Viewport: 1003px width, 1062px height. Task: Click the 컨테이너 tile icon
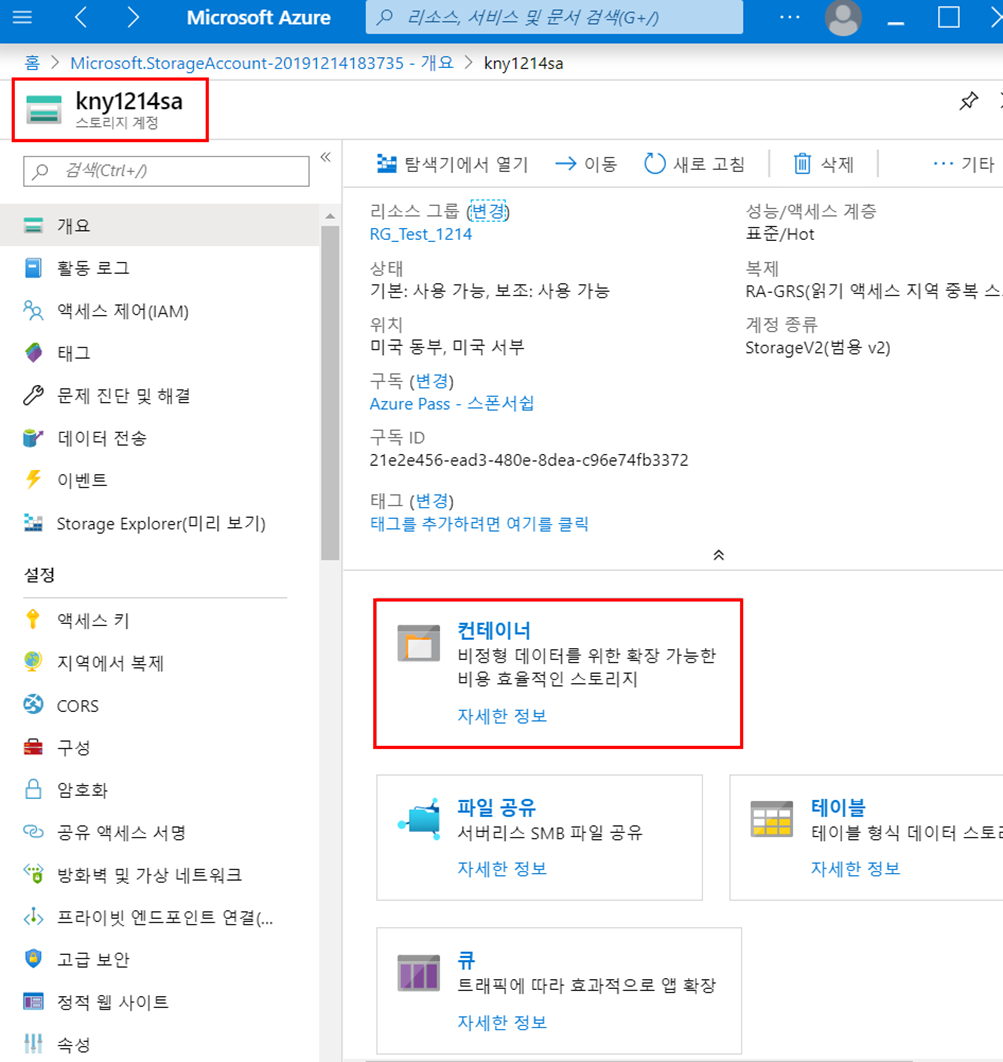419,643
